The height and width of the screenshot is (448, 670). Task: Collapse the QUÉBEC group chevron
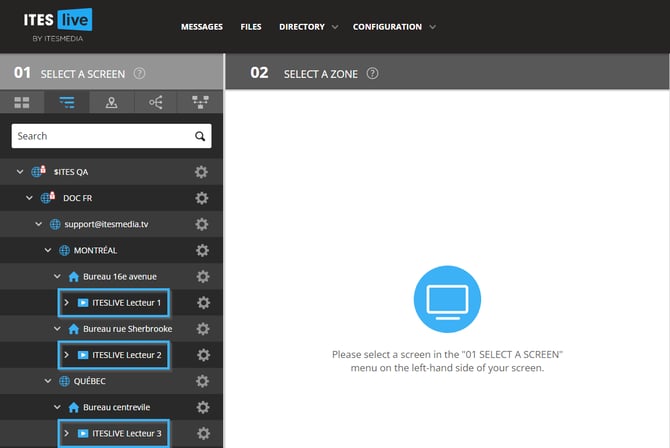tap(48, 381)
